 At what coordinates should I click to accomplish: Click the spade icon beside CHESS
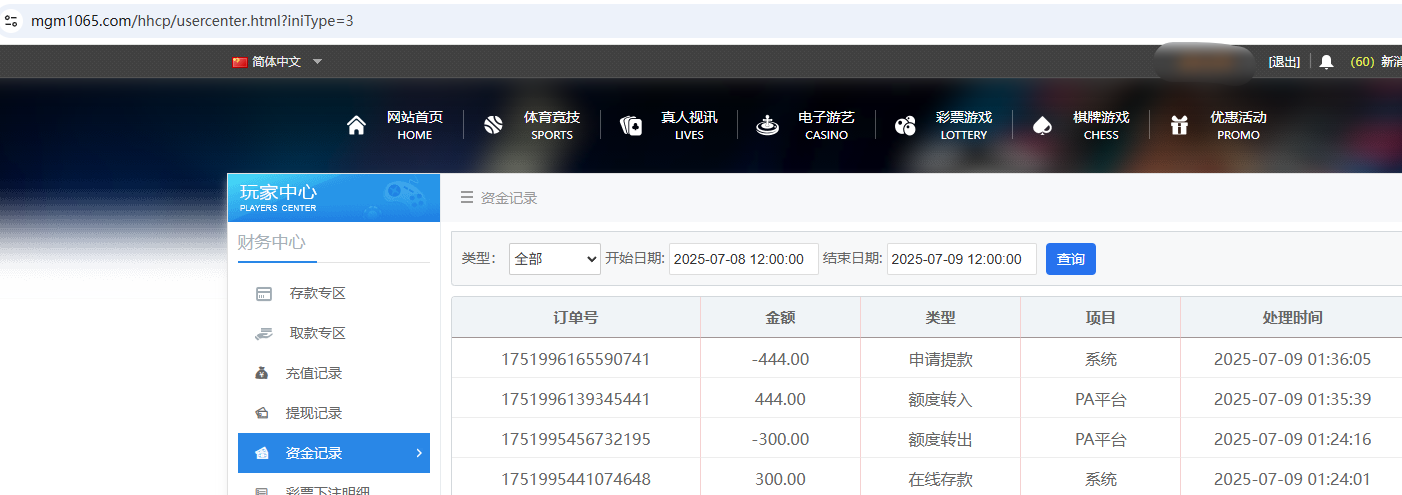tap(1042, 126)
